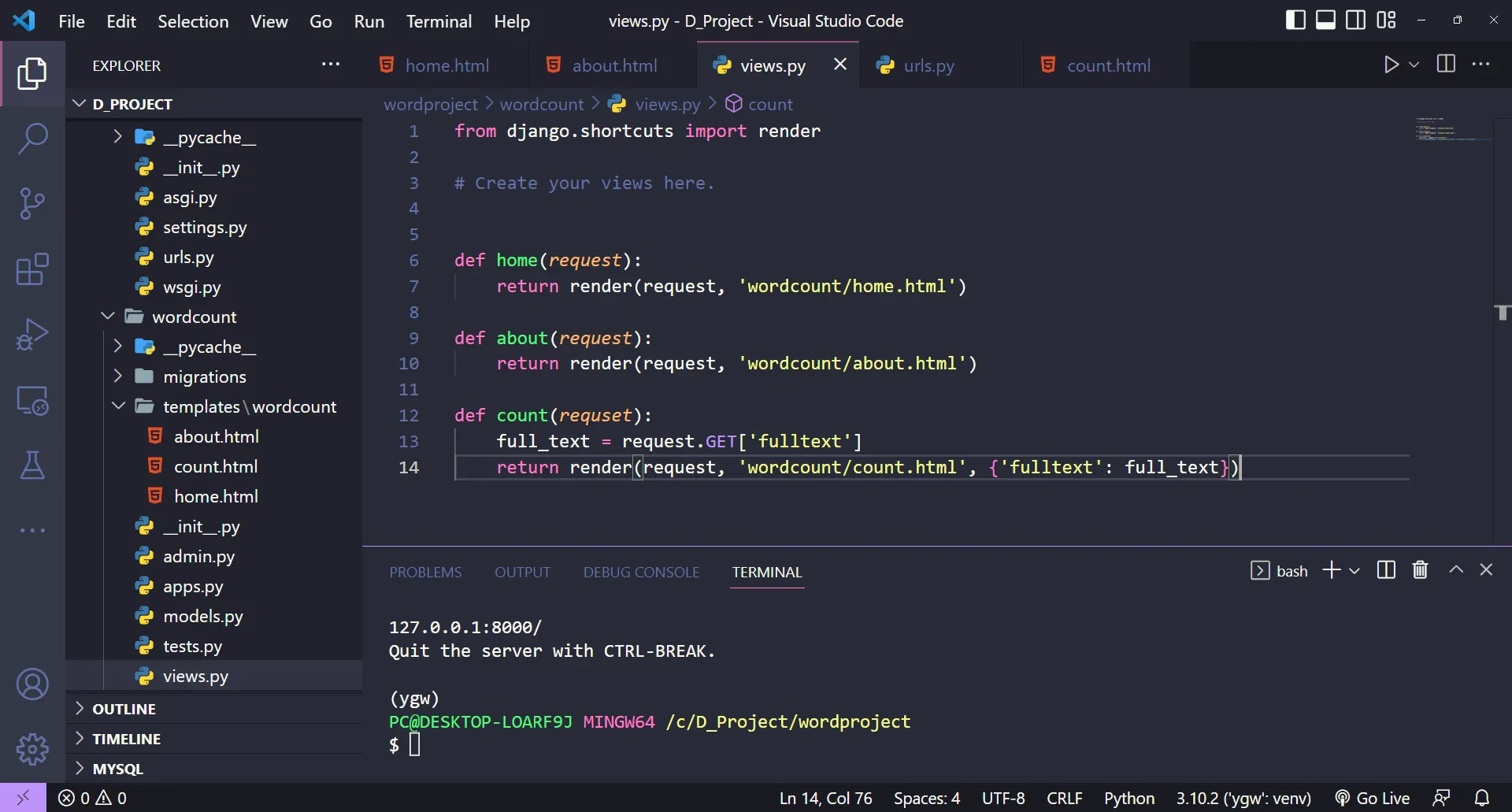Toggle the primary side bar layout button
1512x812 pixels.
1295,20
